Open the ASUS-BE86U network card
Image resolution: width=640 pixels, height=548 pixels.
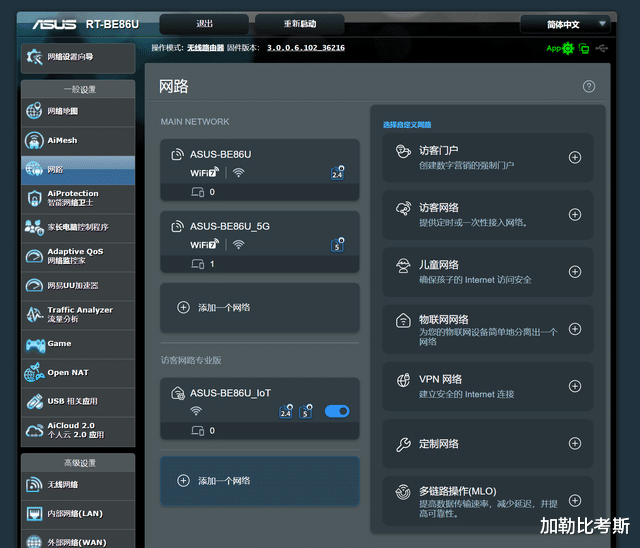(260, 170)
